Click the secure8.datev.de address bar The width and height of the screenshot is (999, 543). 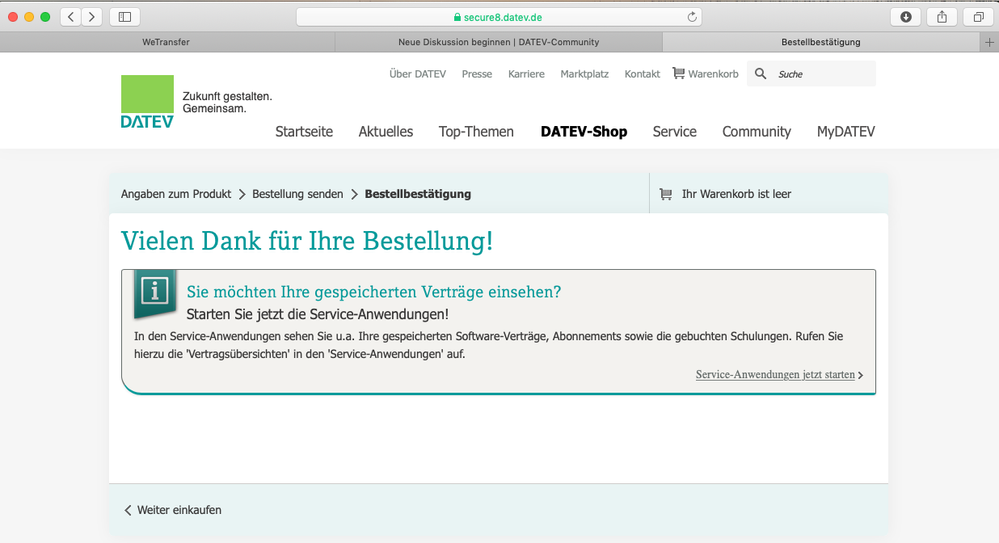[x=498, y=17]
